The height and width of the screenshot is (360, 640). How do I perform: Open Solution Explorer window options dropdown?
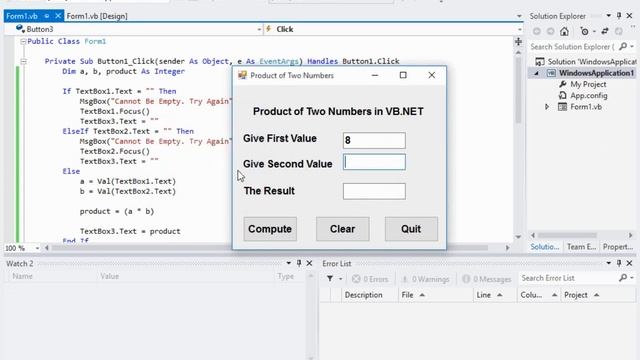click(x=608, y=16)
